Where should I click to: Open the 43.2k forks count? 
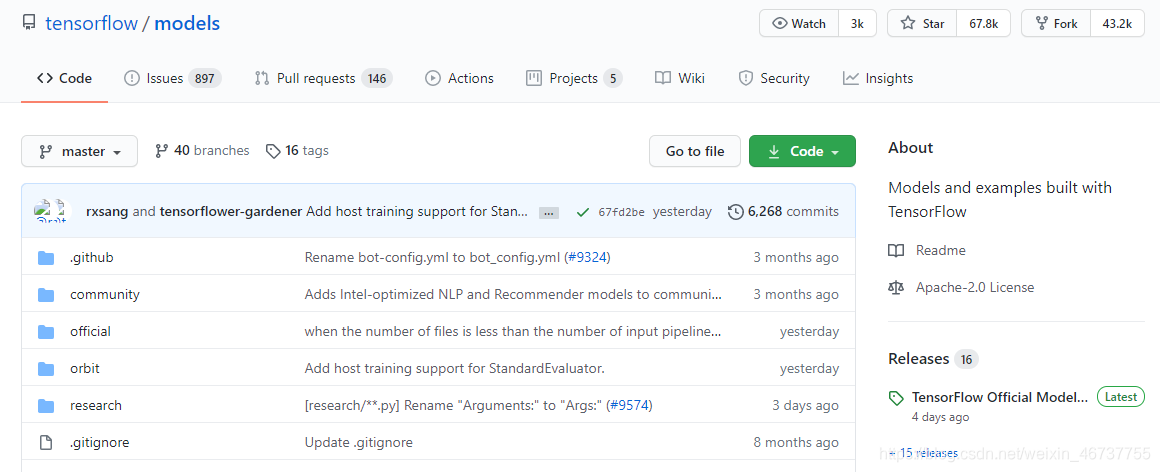point(1117,24)
